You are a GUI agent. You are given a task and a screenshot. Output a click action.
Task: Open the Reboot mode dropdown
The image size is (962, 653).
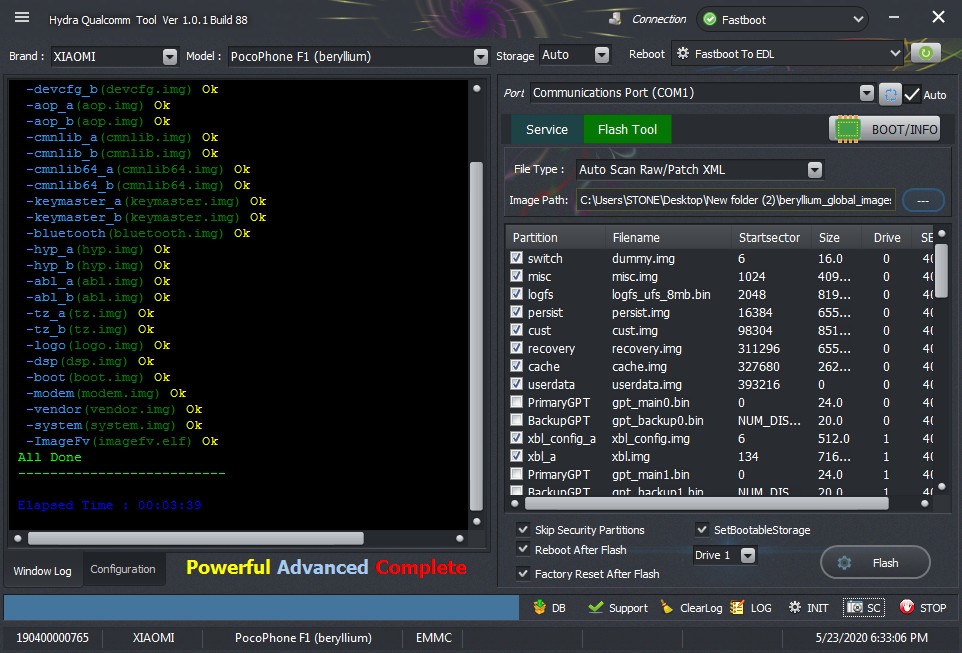(895, 53)
